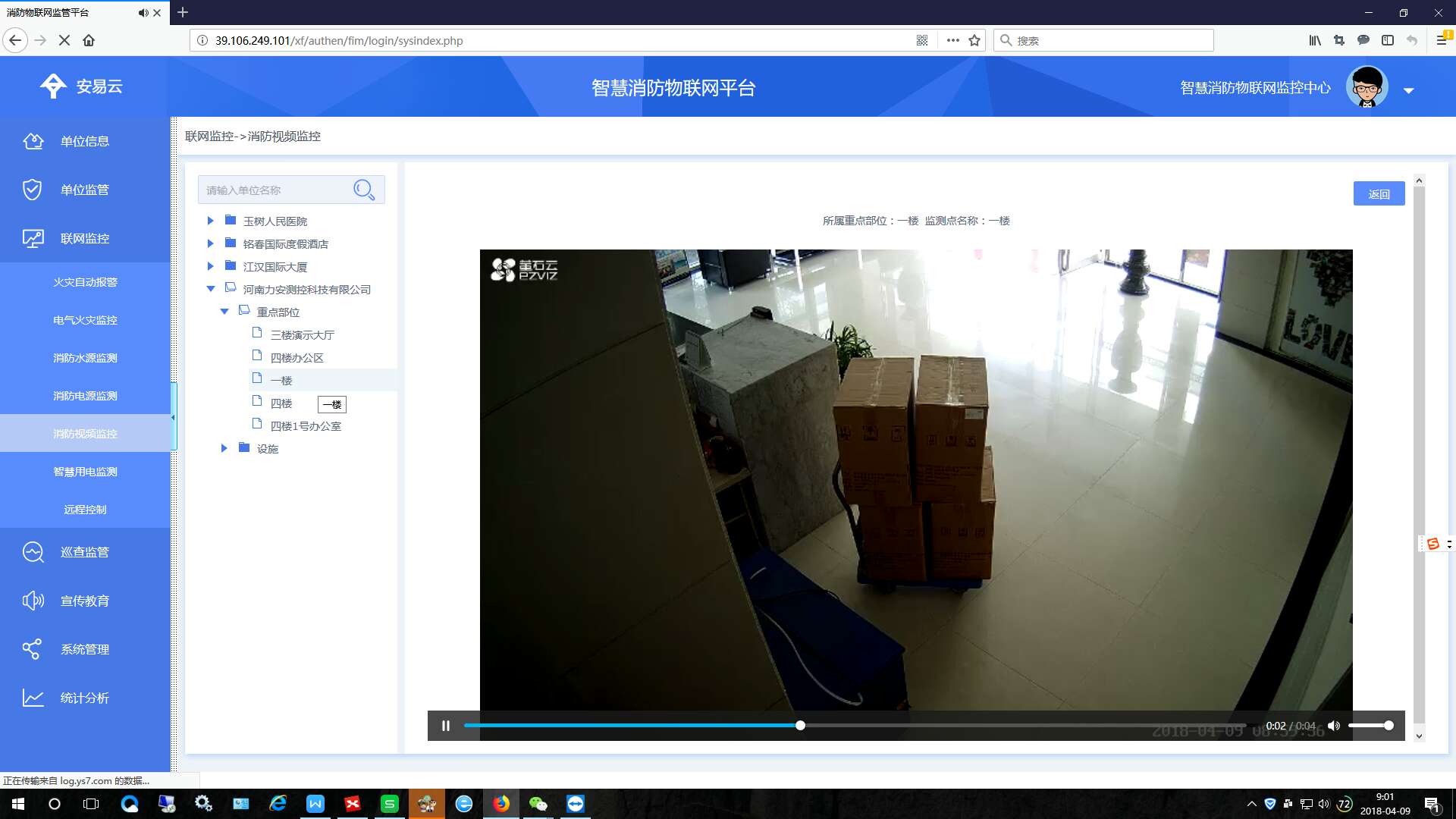This screenshot has width=1456, height=819.
Task: Open 统计分析 in the sidebar
Action: pos(85,698)
